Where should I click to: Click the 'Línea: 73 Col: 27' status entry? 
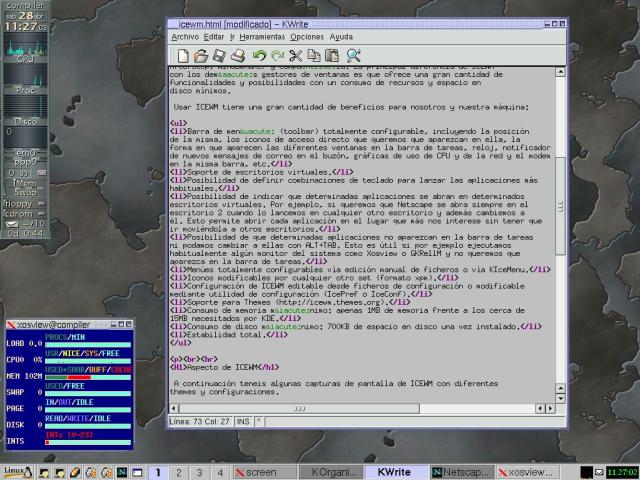(199, 422)
